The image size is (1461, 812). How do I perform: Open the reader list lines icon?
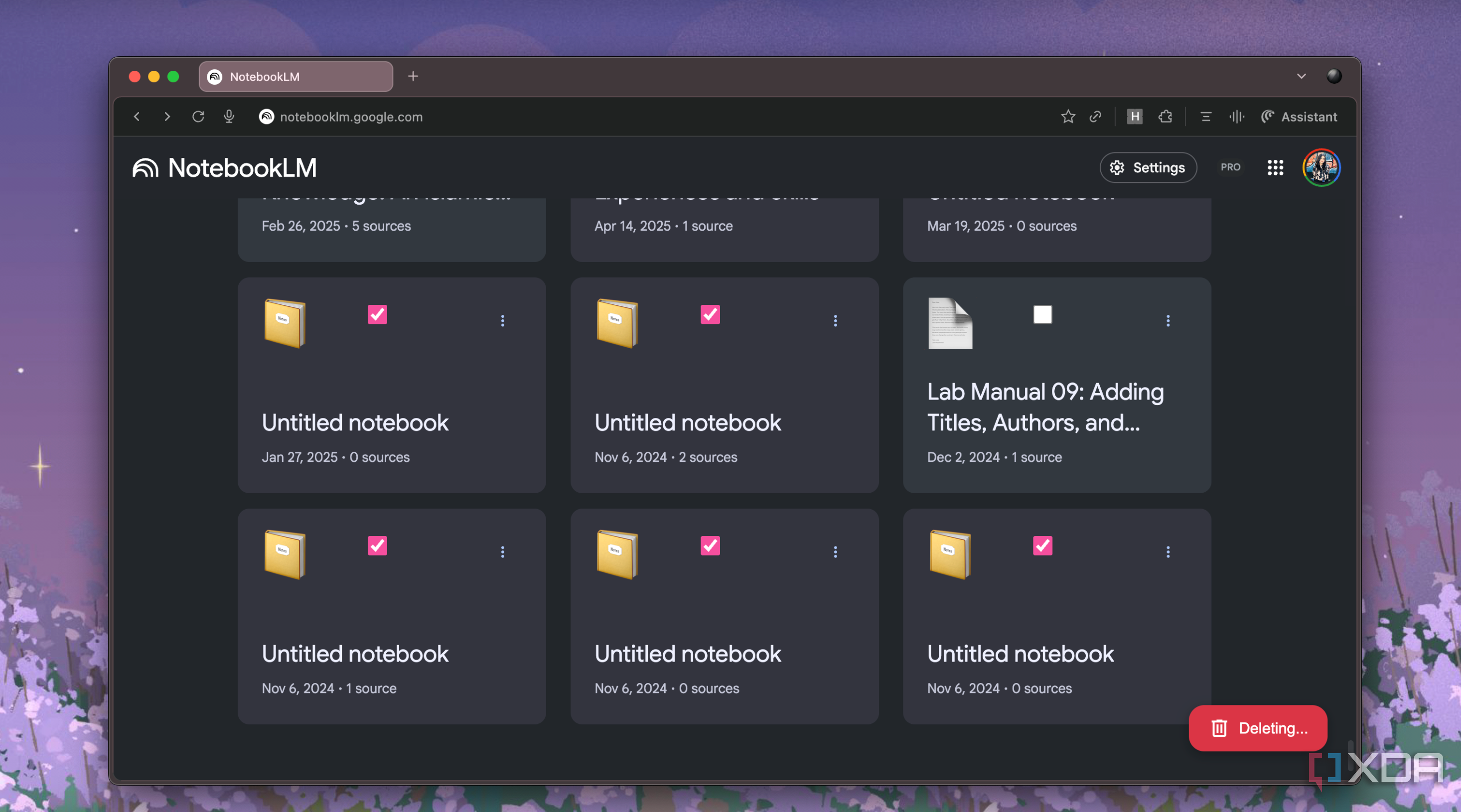click(x=1206, y=117)
